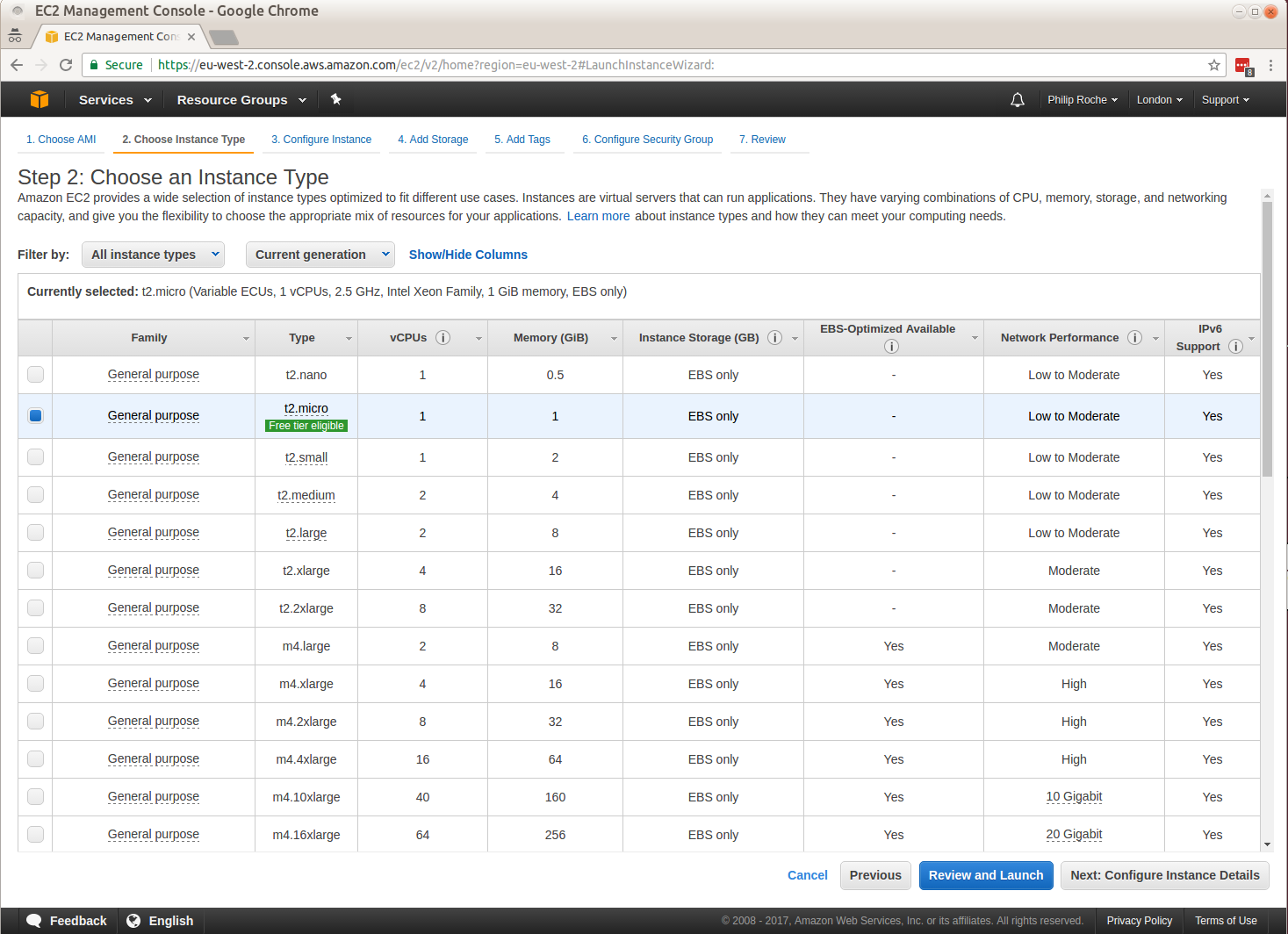The width and height of the screenshot is (1288, 934).
Task: Select the t2.small checkbox
Action: pyautogui.click(x=35, y=457)
